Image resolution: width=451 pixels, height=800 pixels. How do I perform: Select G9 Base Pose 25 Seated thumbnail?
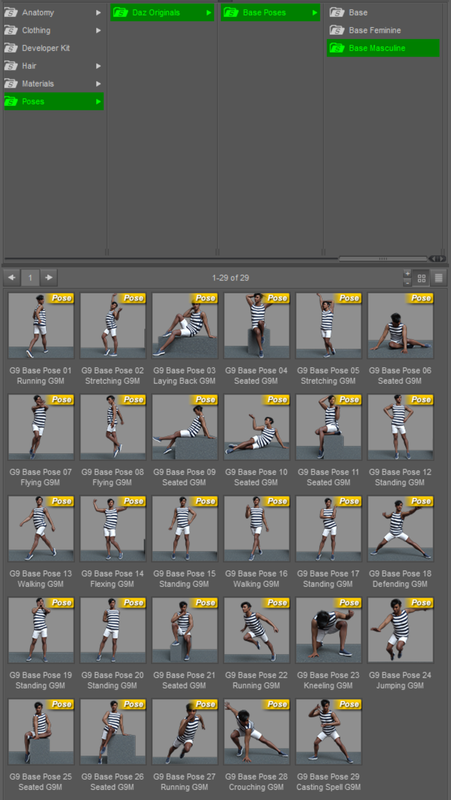[x=41, y=732]
